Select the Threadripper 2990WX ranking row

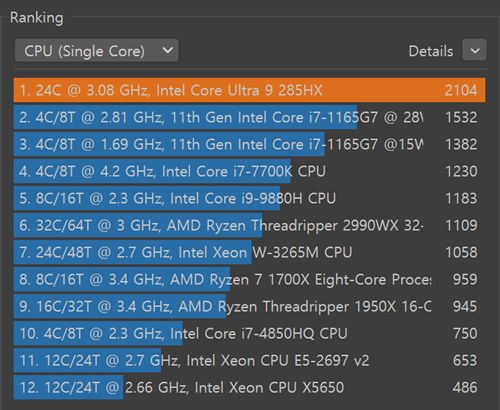coord(249,225)
